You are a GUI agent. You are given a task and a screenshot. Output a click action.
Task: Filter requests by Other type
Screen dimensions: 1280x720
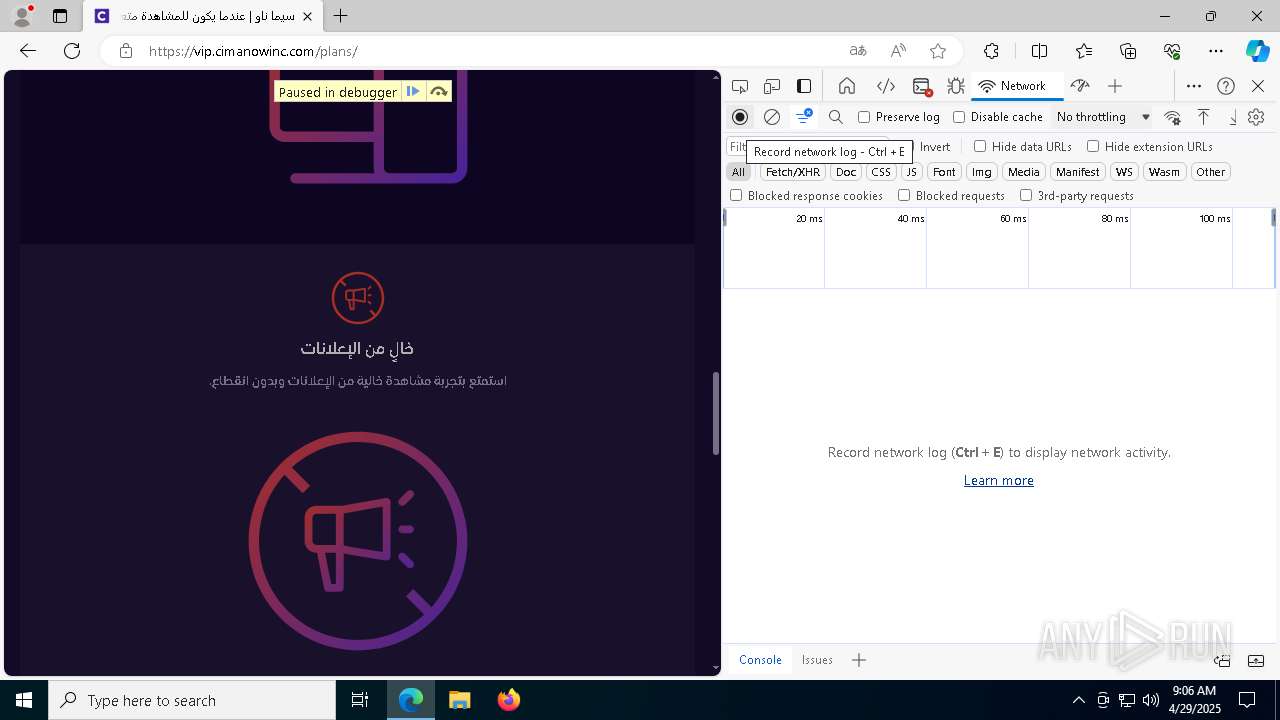[1210, 172]
